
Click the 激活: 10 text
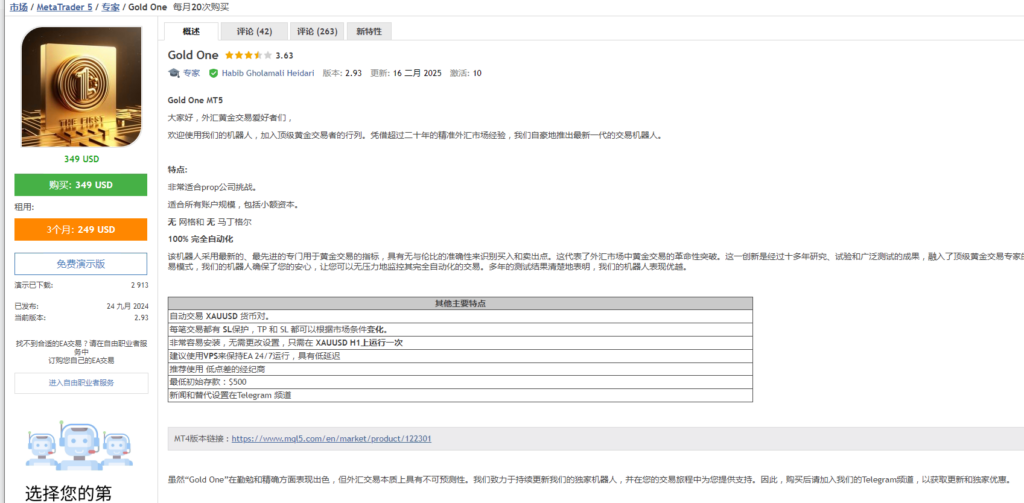[x=466, y=73]
